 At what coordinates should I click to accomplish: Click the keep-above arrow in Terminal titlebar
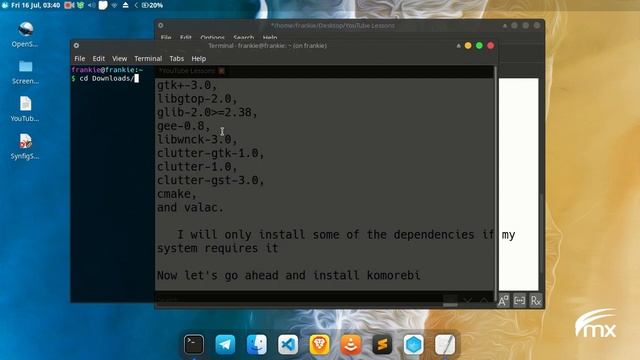pos(458,46)
